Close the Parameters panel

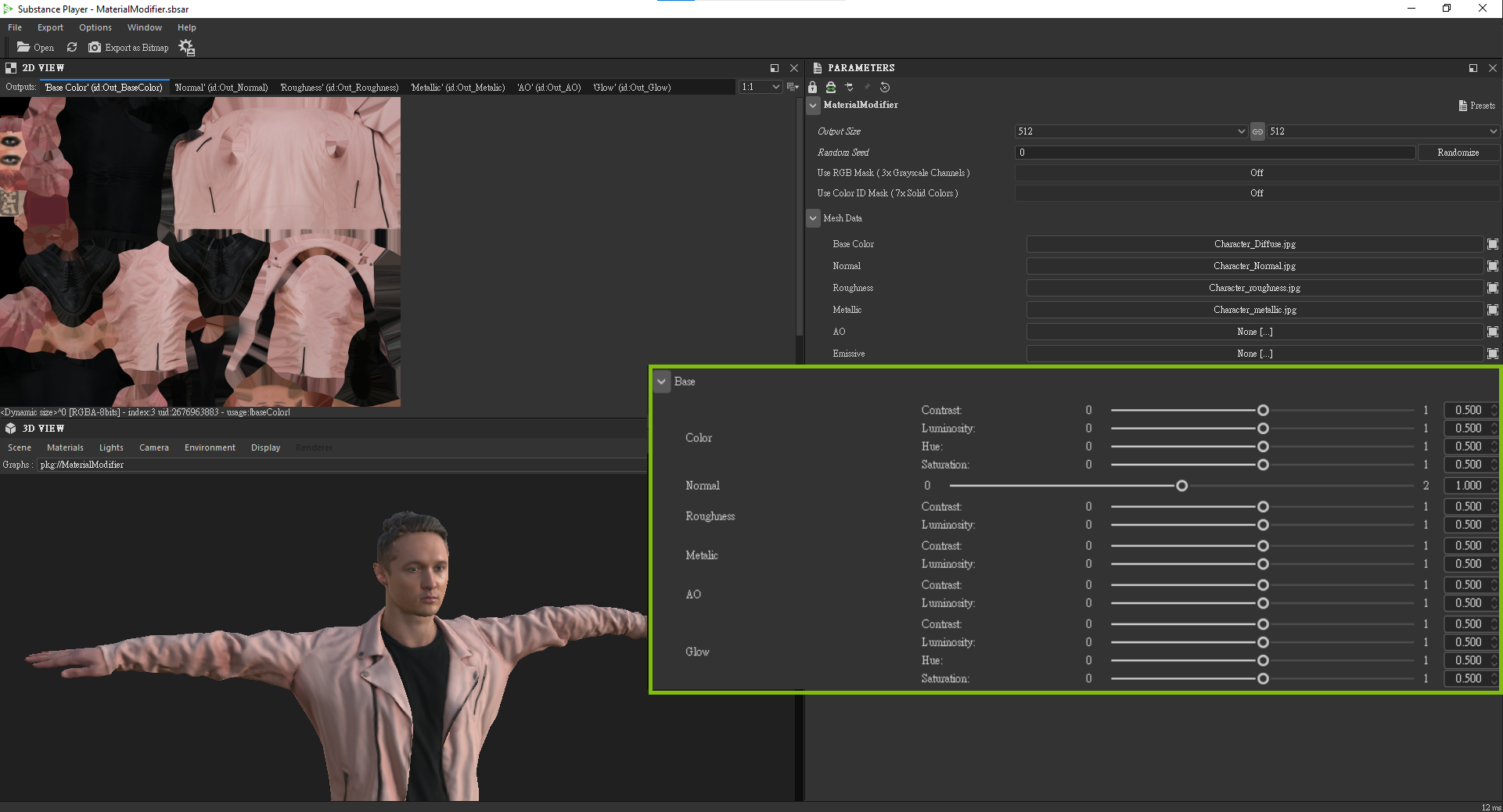tap(1493, 68)
